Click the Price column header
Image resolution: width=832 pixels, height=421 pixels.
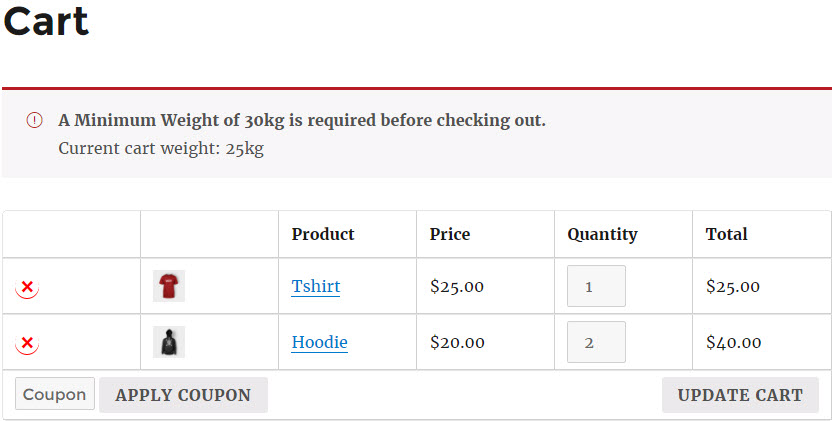(x=449, y=234)
